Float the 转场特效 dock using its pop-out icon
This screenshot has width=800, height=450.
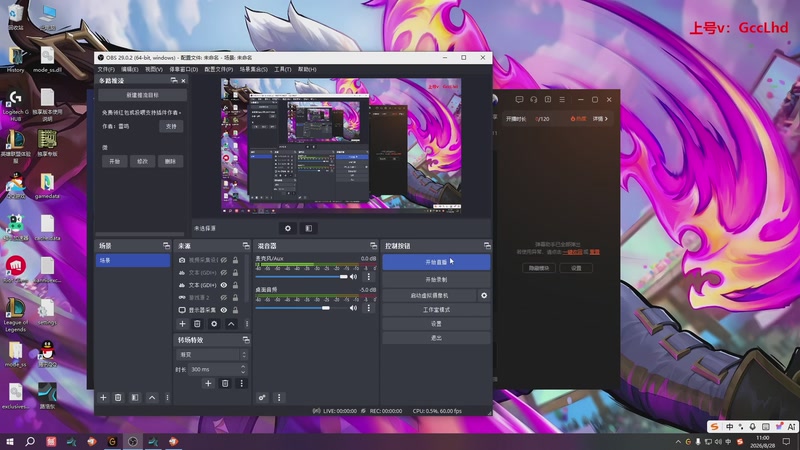point(246,340)
